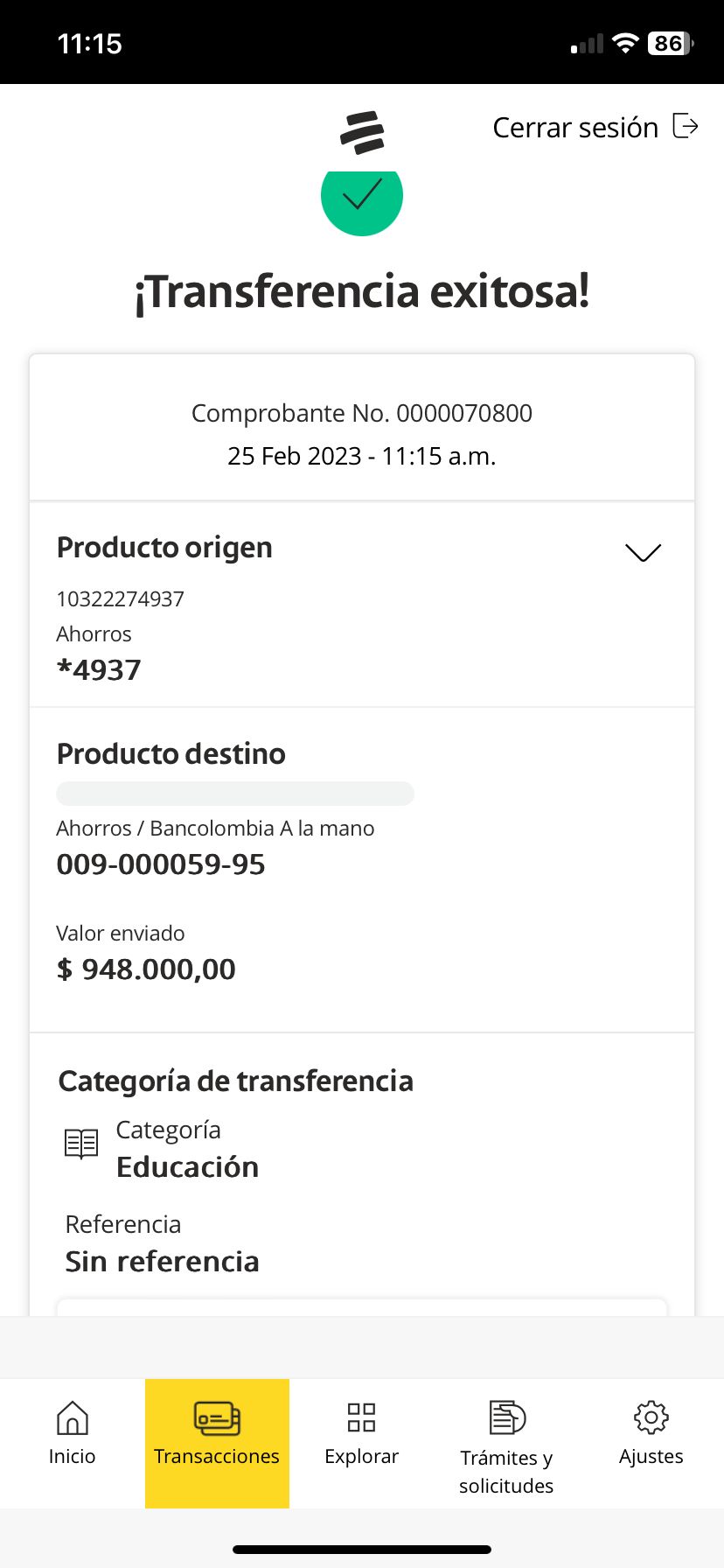Tap the Educación category book icon

tap(81, 1144)
